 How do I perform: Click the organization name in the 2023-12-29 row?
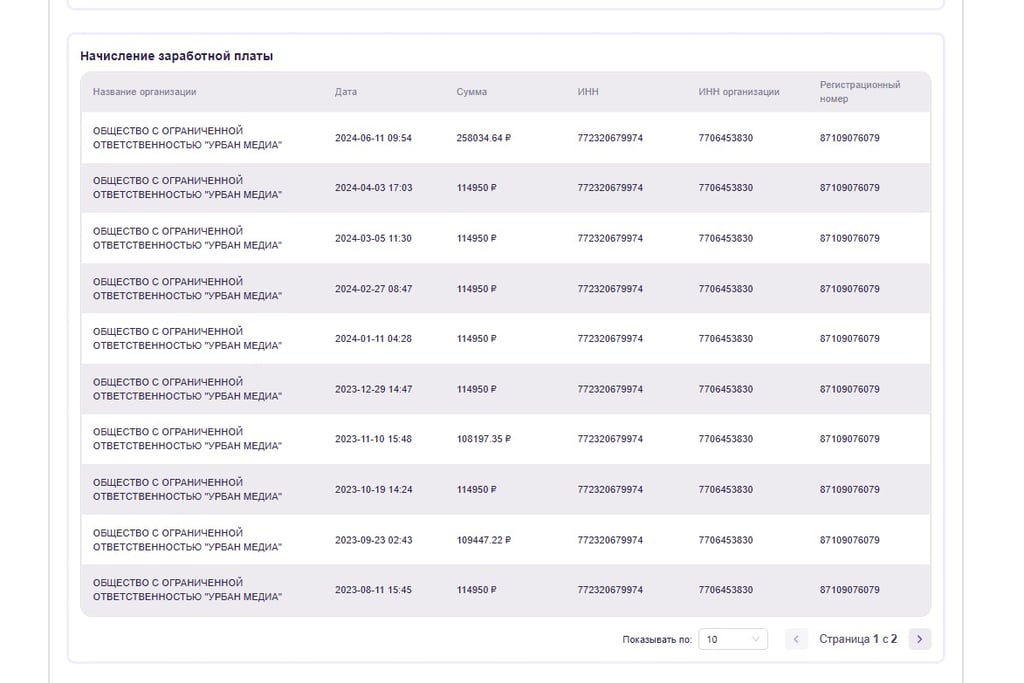(x=187, y=389)
